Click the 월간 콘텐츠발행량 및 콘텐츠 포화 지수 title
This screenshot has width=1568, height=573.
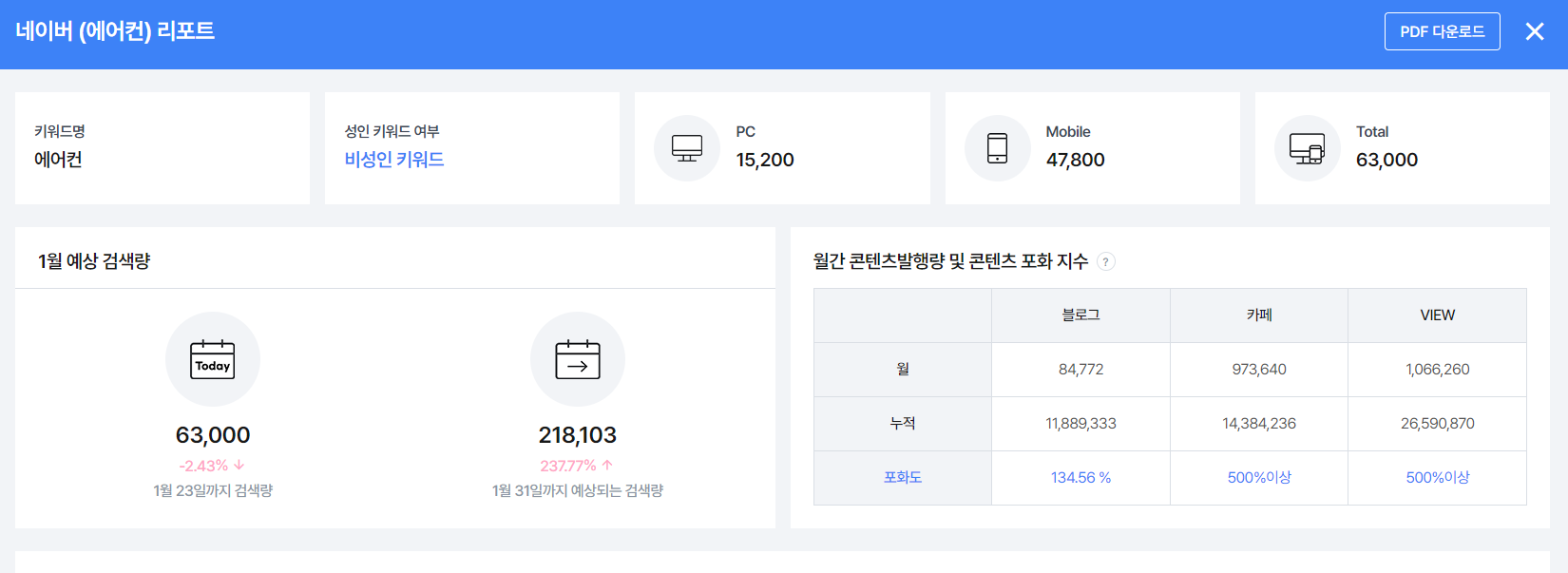[950, 261]
